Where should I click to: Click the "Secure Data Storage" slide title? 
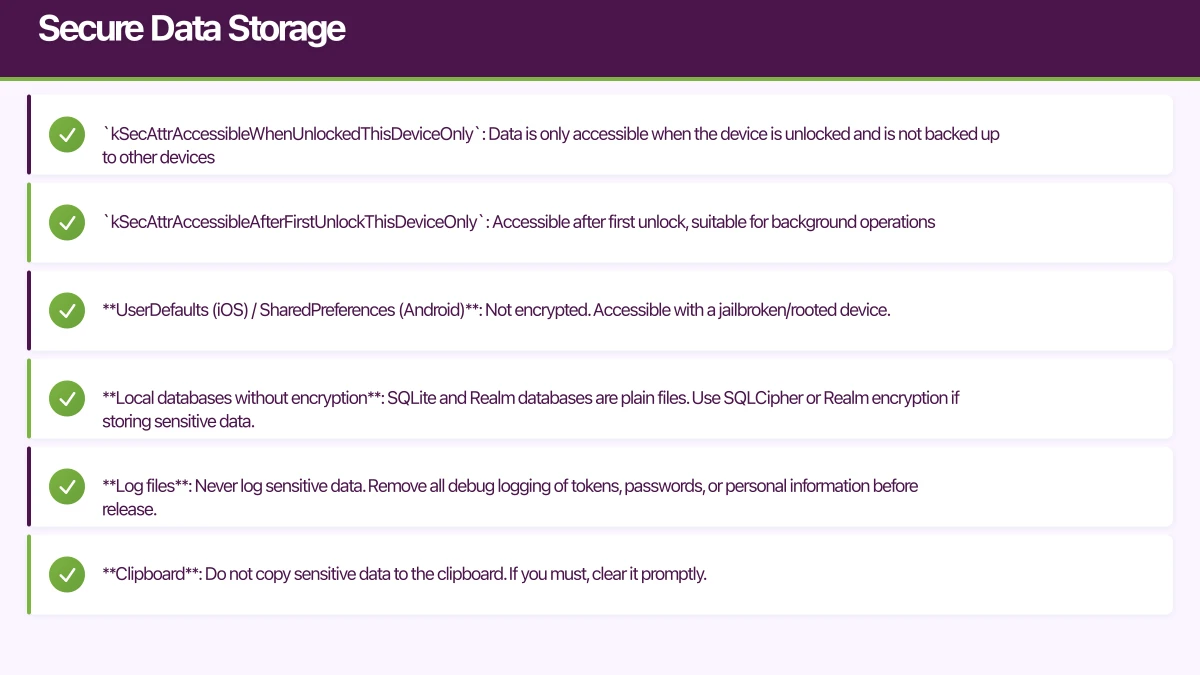click(191, 30)
